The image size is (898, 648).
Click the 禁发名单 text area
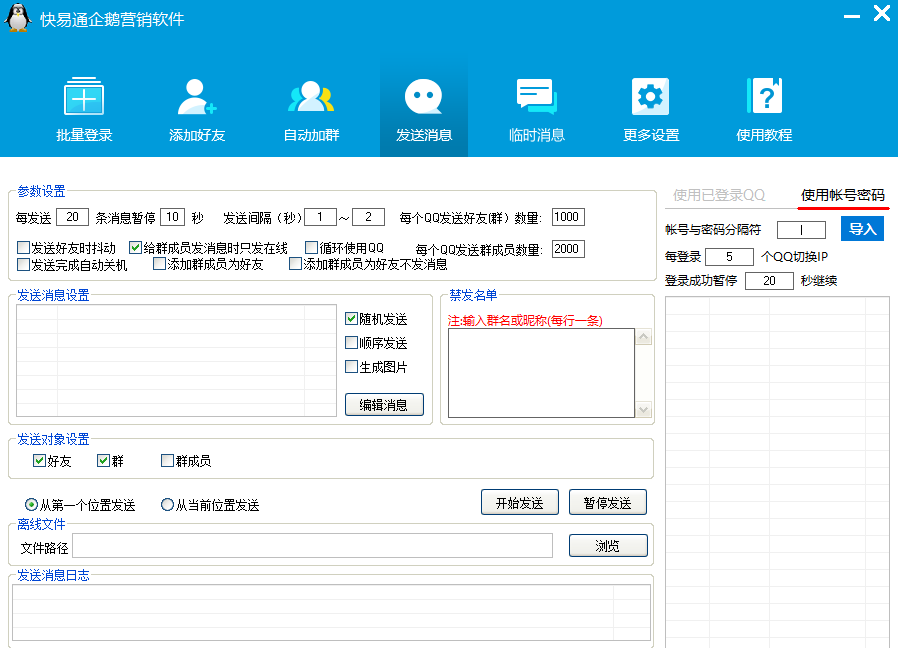coord(541,373)
